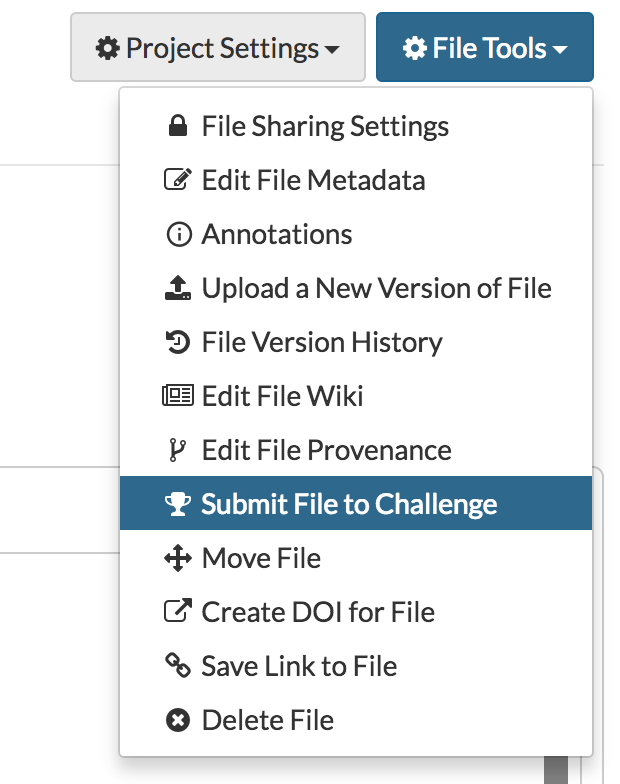Click the caret arrow on Project Settings
The width and height of the screenshot is (620, 784).
(x=332, y=49)
